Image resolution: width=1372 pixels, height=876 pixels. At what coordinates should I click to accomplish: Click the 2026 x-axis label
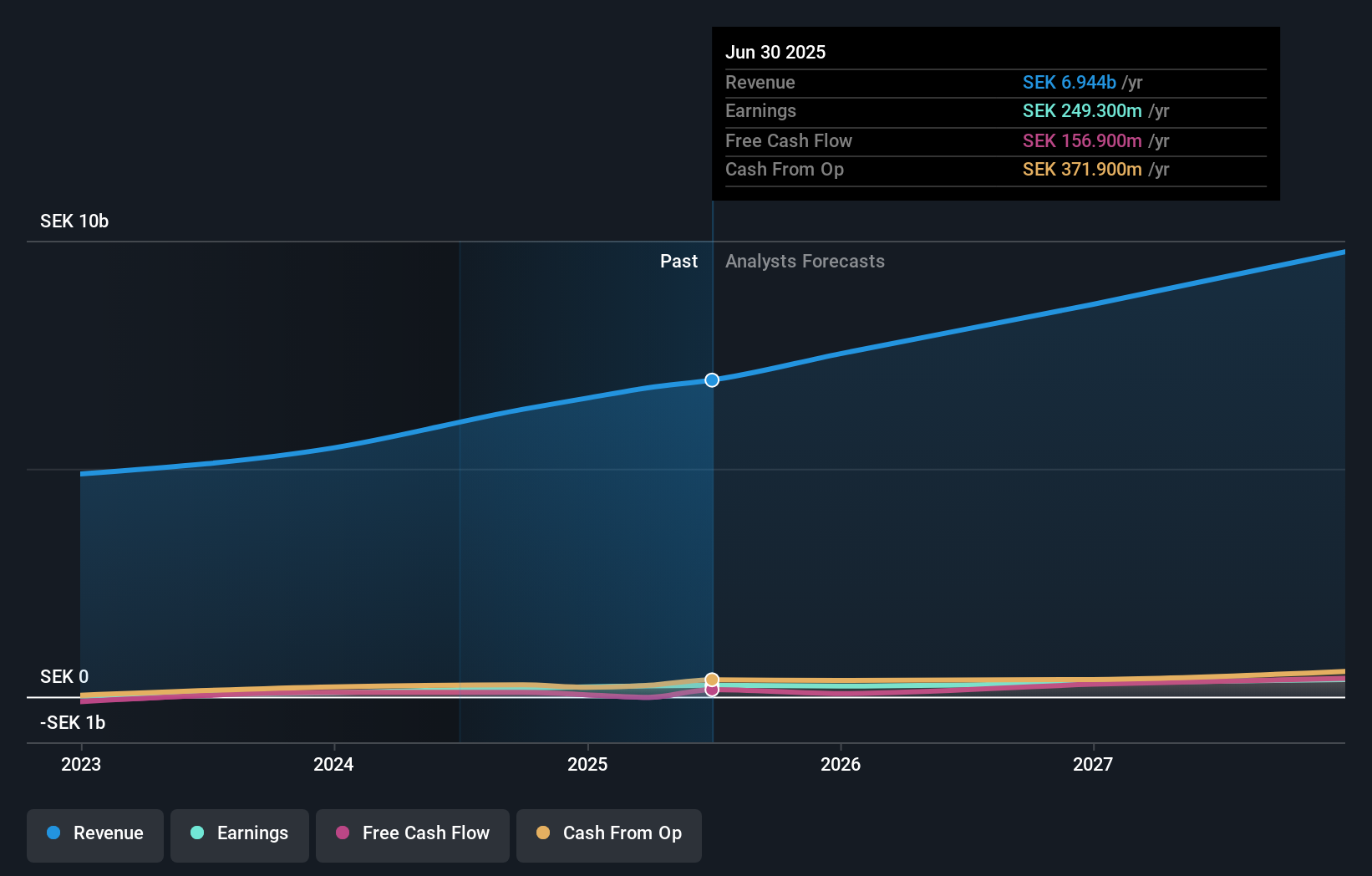pyautogui.click(x=841, y=764)
